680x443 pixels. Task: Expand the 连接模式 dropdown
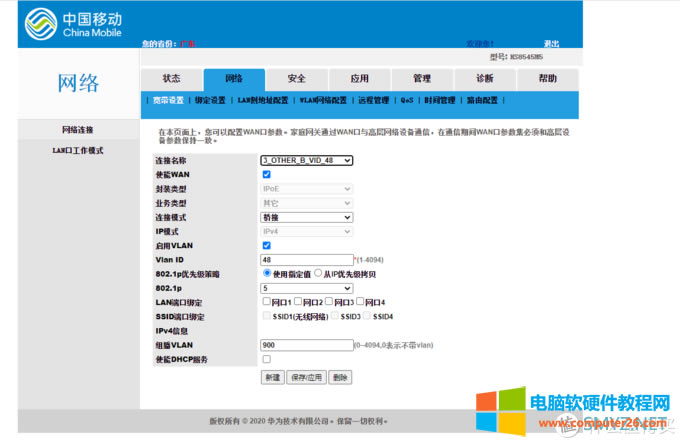[x=306, y=217]
